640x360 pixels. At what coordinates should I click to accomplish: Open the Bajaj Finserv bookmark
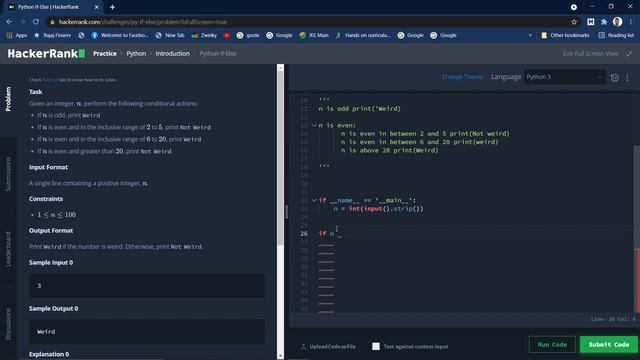pos(53,36)
